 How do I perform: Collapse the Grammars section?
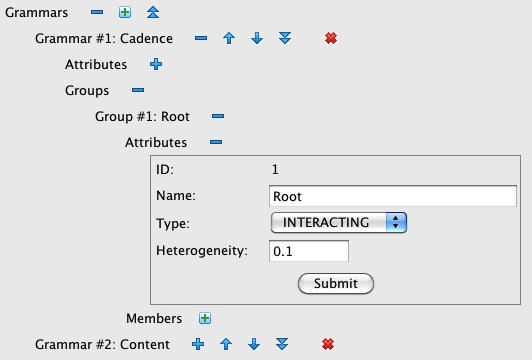coord(97,13)
